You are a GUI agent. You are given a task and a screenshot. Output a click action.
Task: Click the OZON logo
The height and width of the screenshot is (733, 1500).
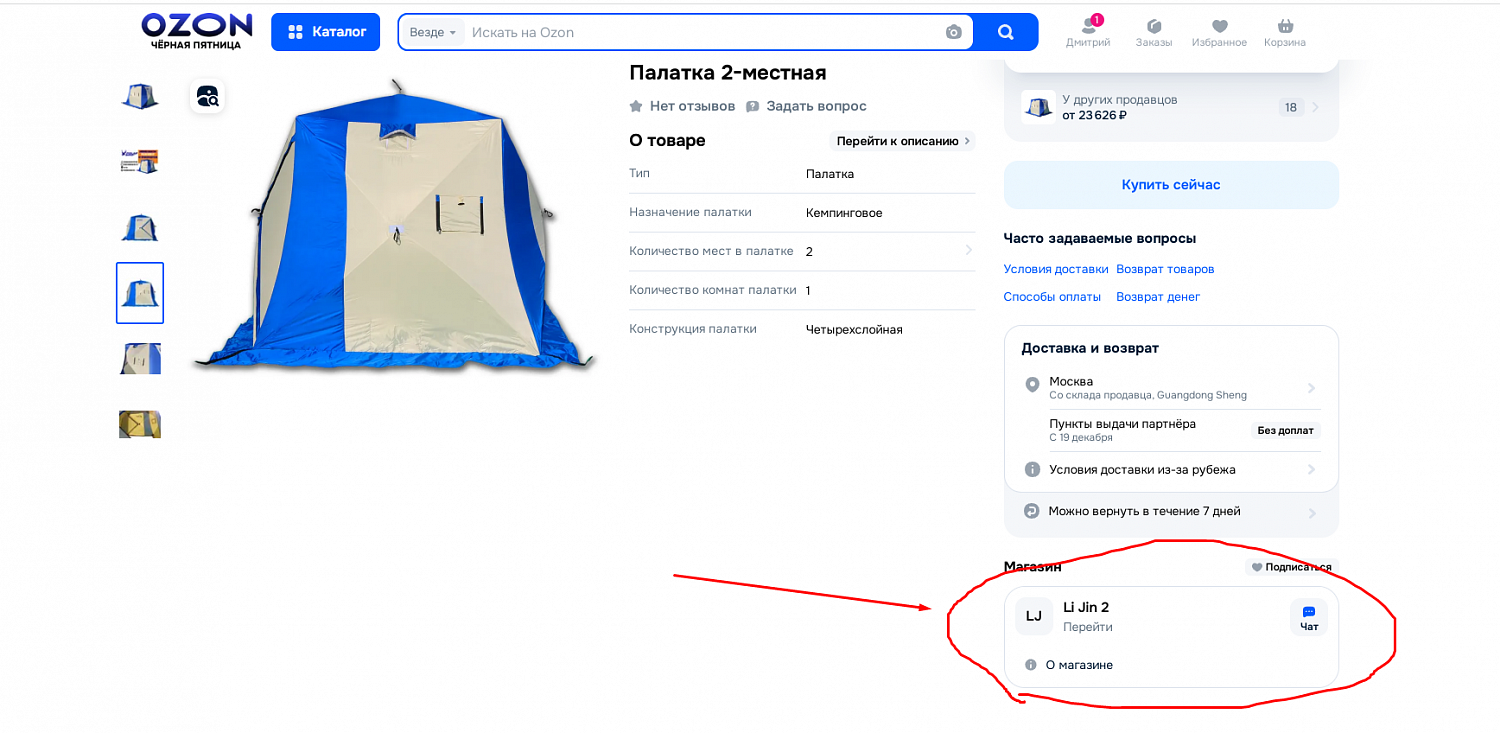click(196, 31)
